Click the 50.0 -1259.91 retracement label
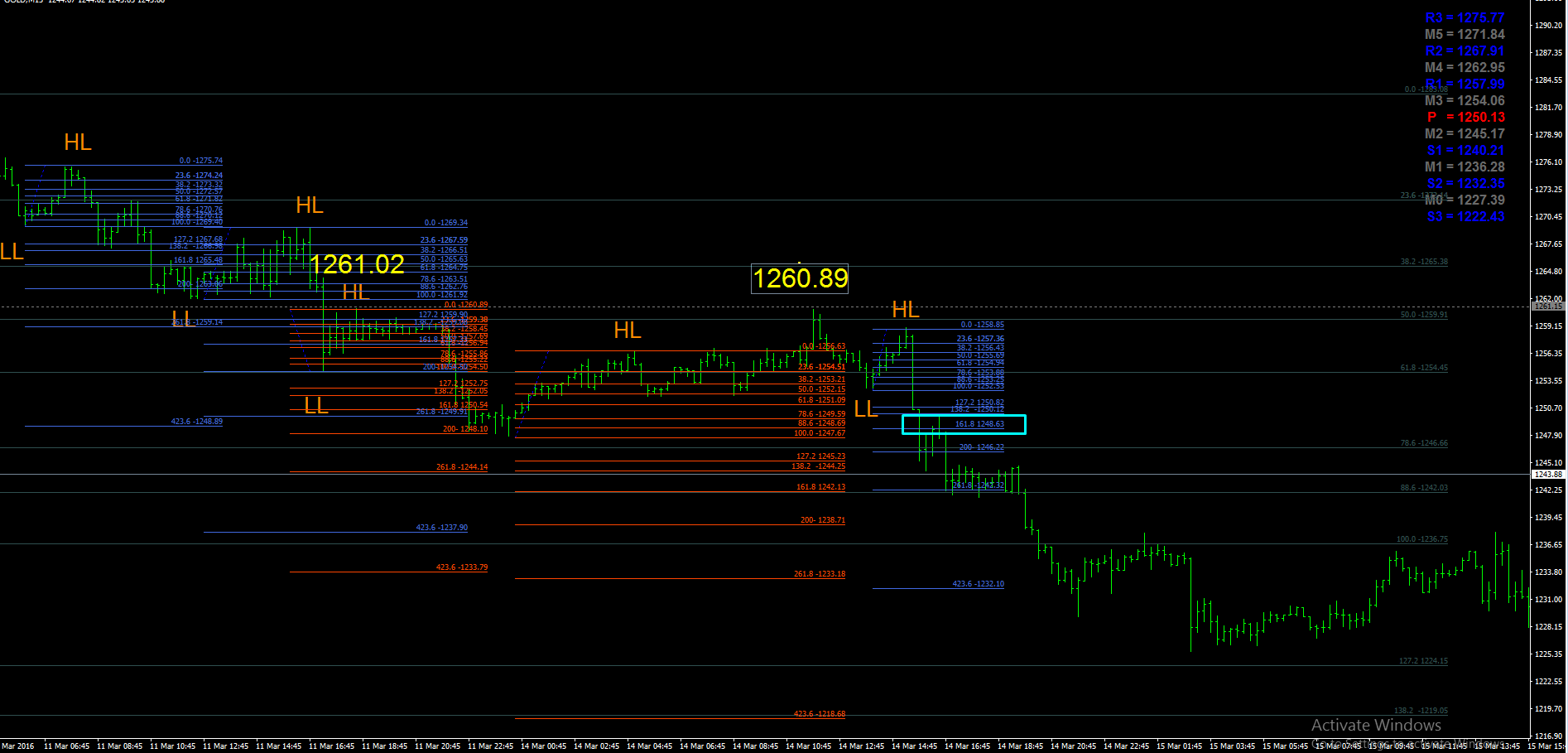This screenshot has height=753, width=1568. (1425, 315)
